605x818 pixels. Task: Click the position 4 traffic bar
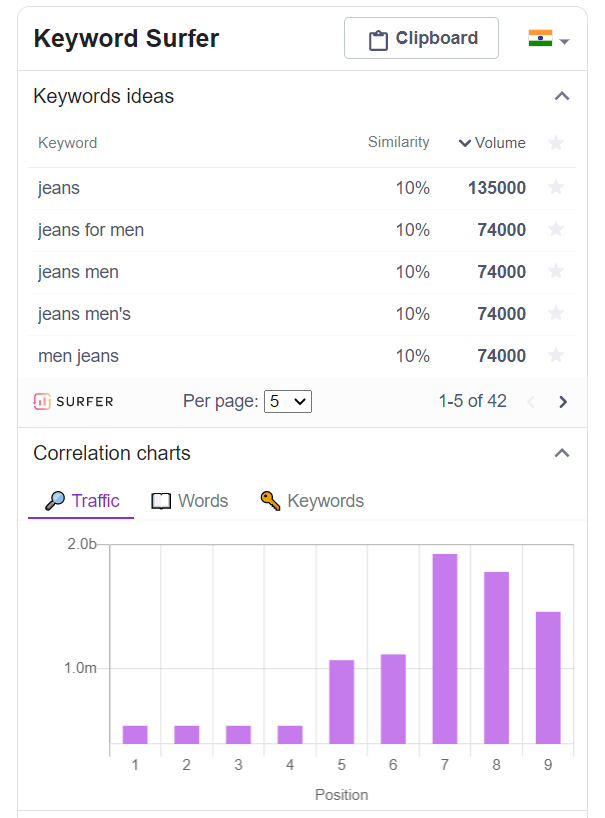click(x=290, y=735)
